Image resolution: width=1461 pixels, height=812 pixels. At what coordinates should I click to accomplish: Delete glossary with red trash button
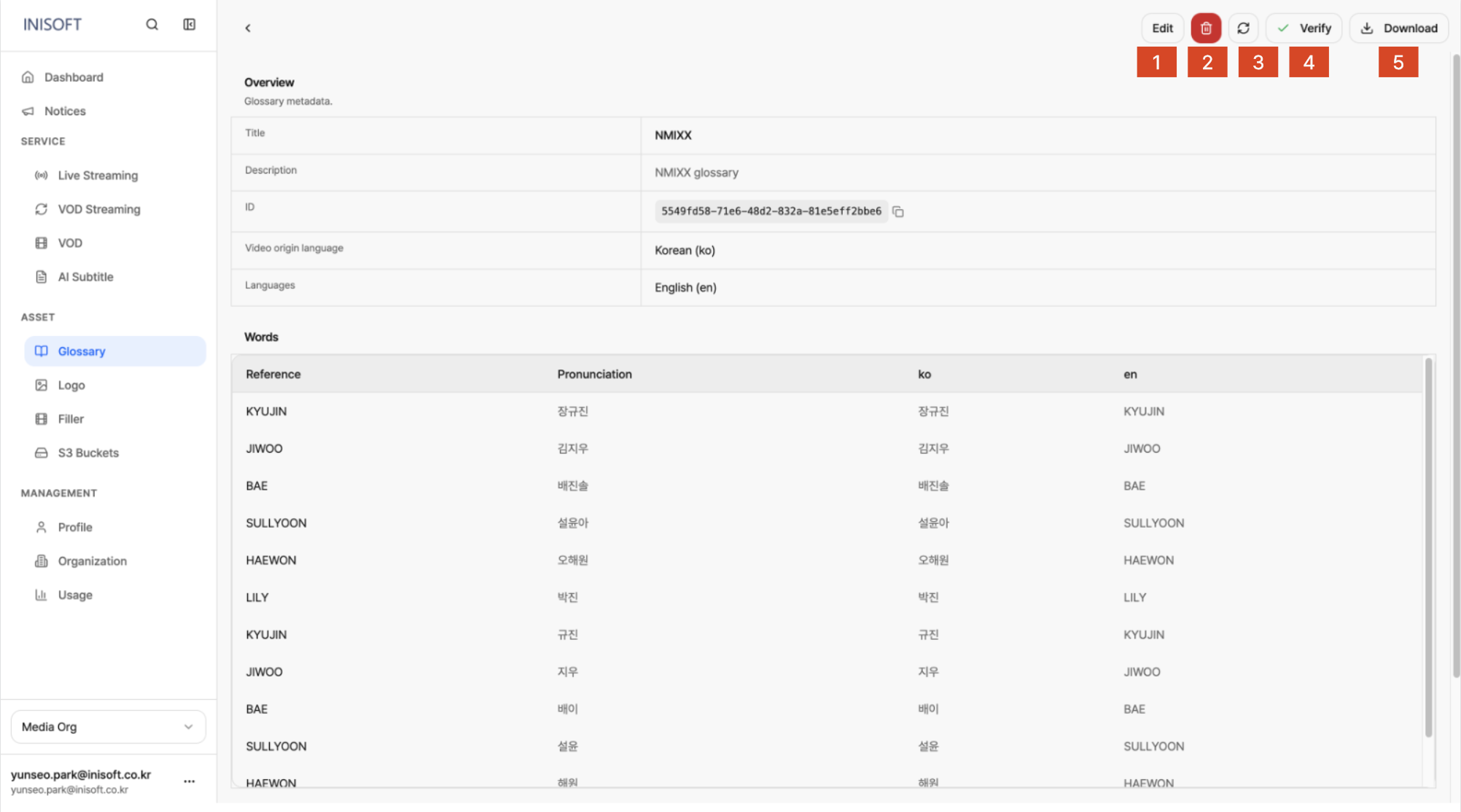click(x=1206, y=28)
